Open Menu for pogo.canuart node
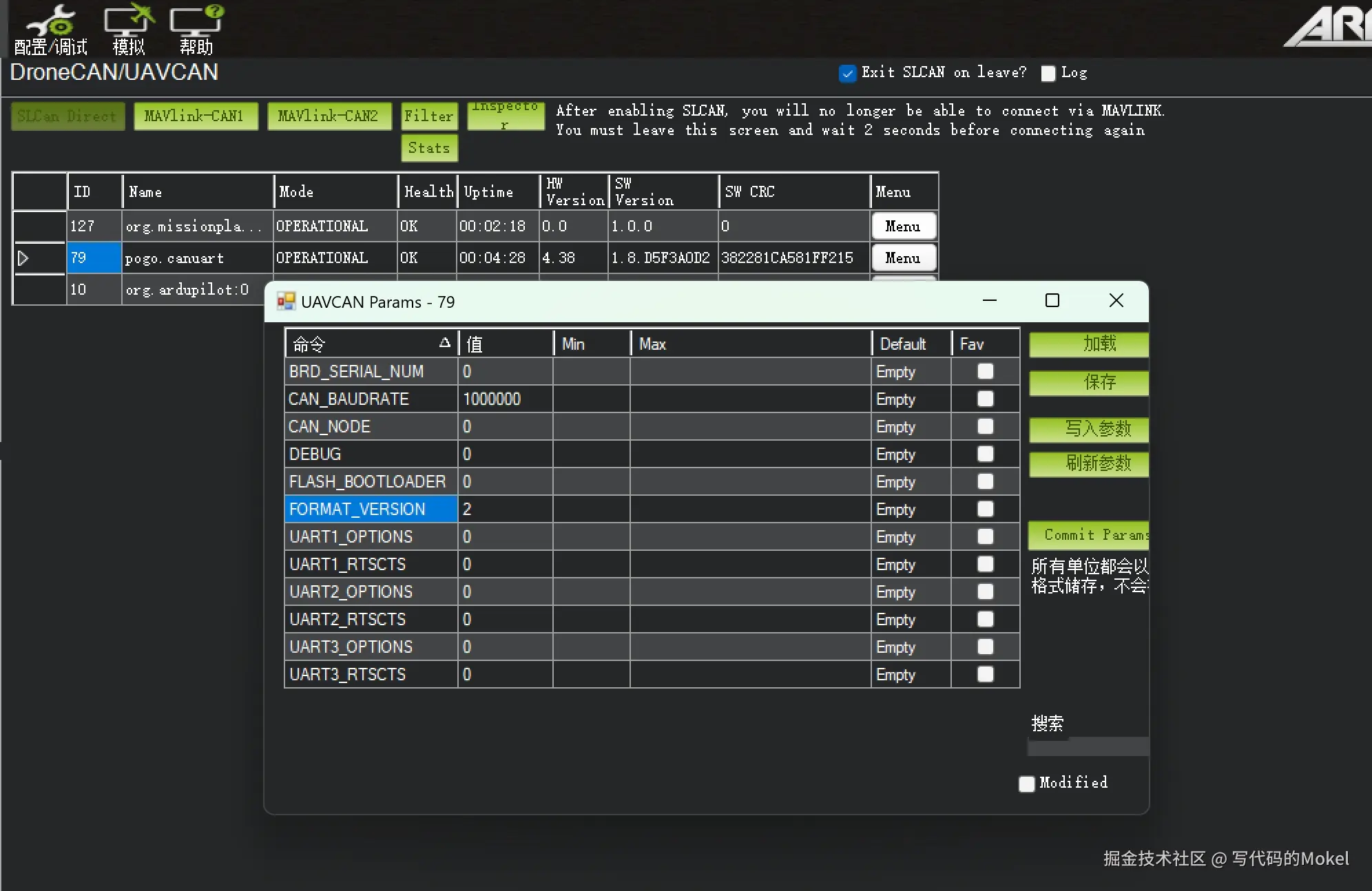Screen dimensions: 1372x891 [x=903, y=258]
